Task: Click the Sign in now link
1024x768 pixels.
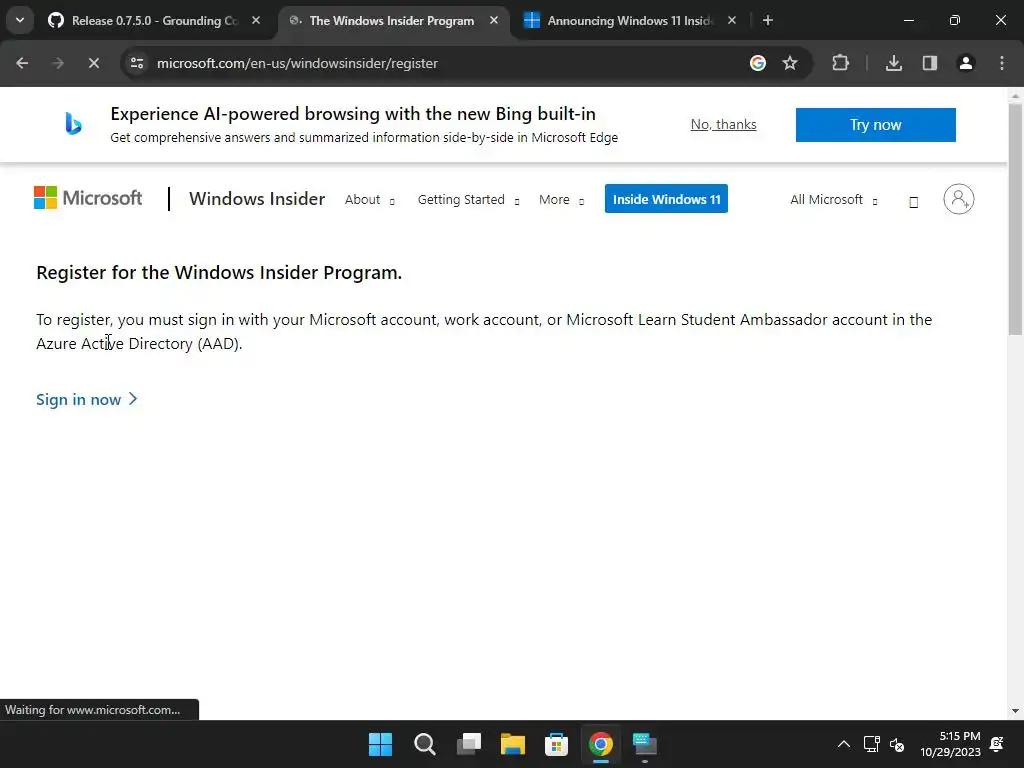Action: pos(87,400)
